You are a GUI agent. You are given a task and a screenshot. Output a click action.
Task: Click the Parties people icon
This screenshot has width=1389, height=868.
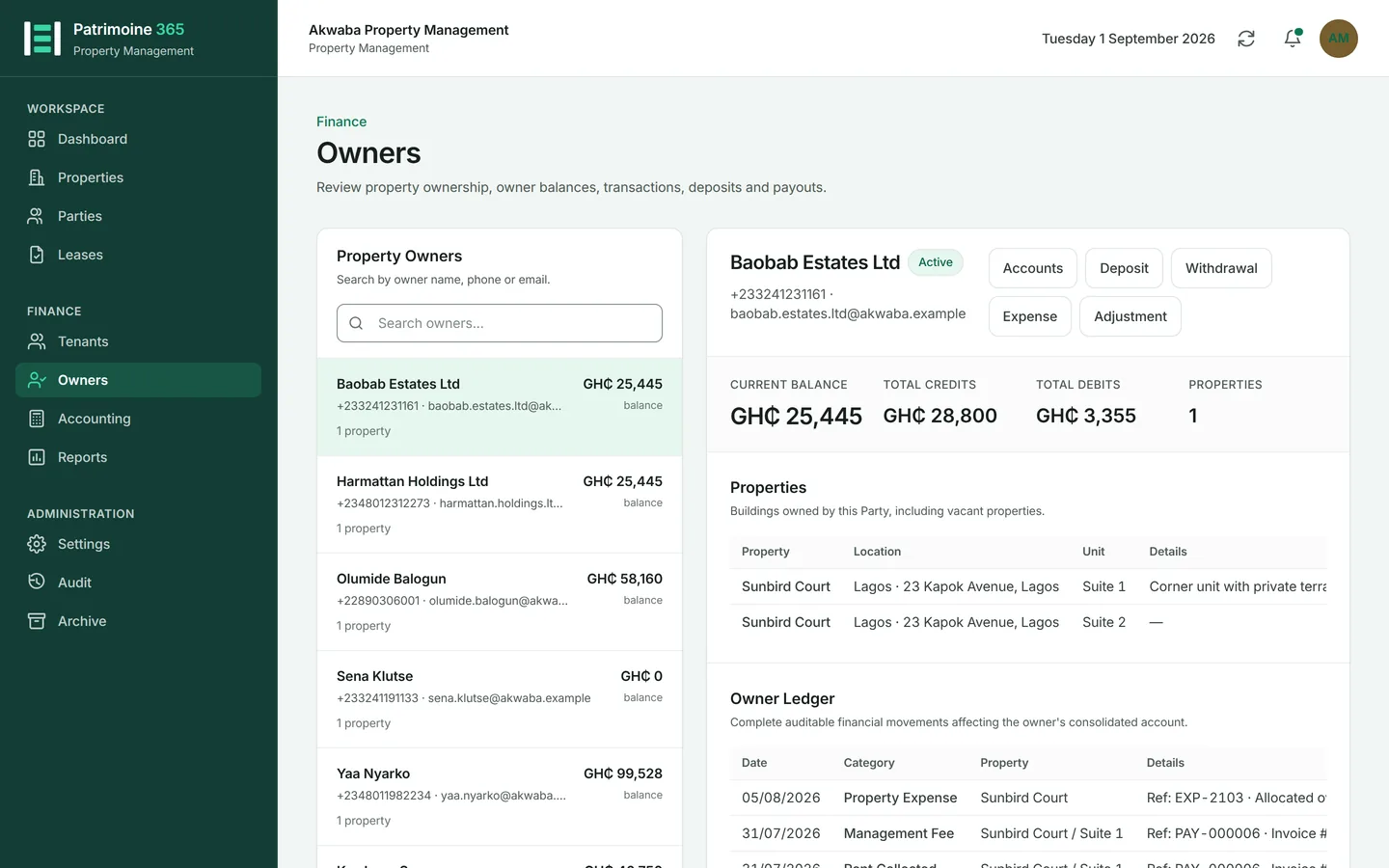click(x=37, y=216)
